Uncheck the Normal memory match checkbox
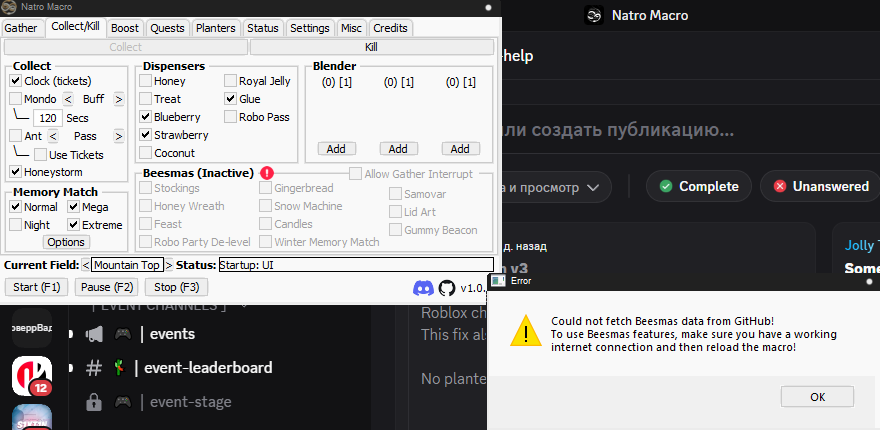 pos(16,207)
